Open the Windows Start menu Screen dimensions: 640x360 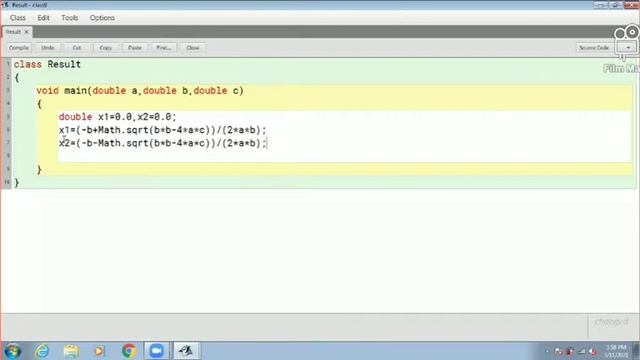[x=13, y=351]
